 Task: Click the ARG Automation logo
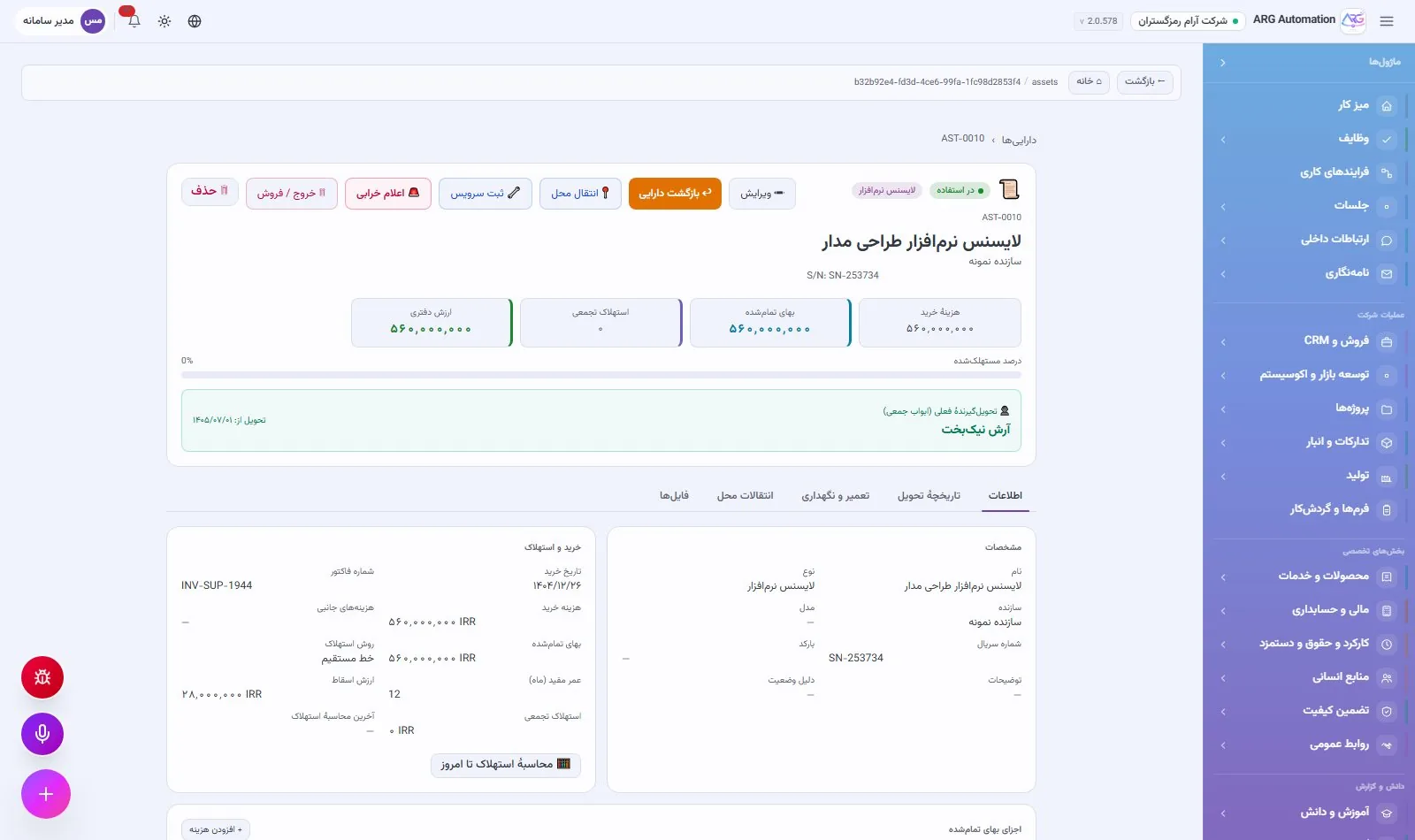pos(1353,20)
